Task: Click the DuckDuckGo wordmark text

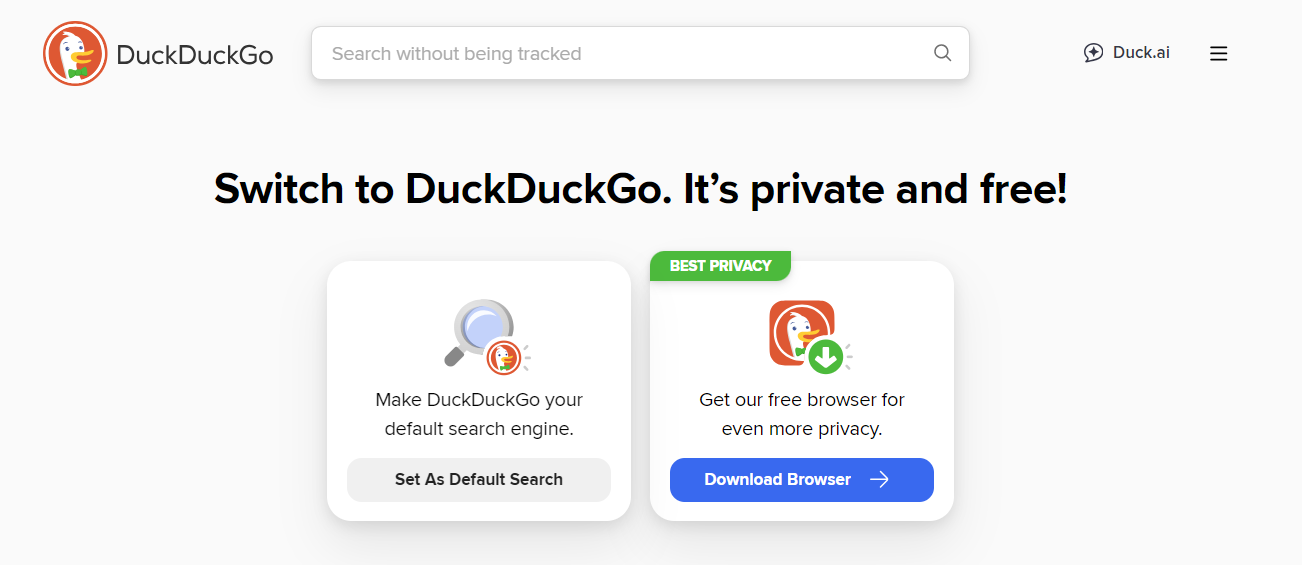Action: point(194,55)
